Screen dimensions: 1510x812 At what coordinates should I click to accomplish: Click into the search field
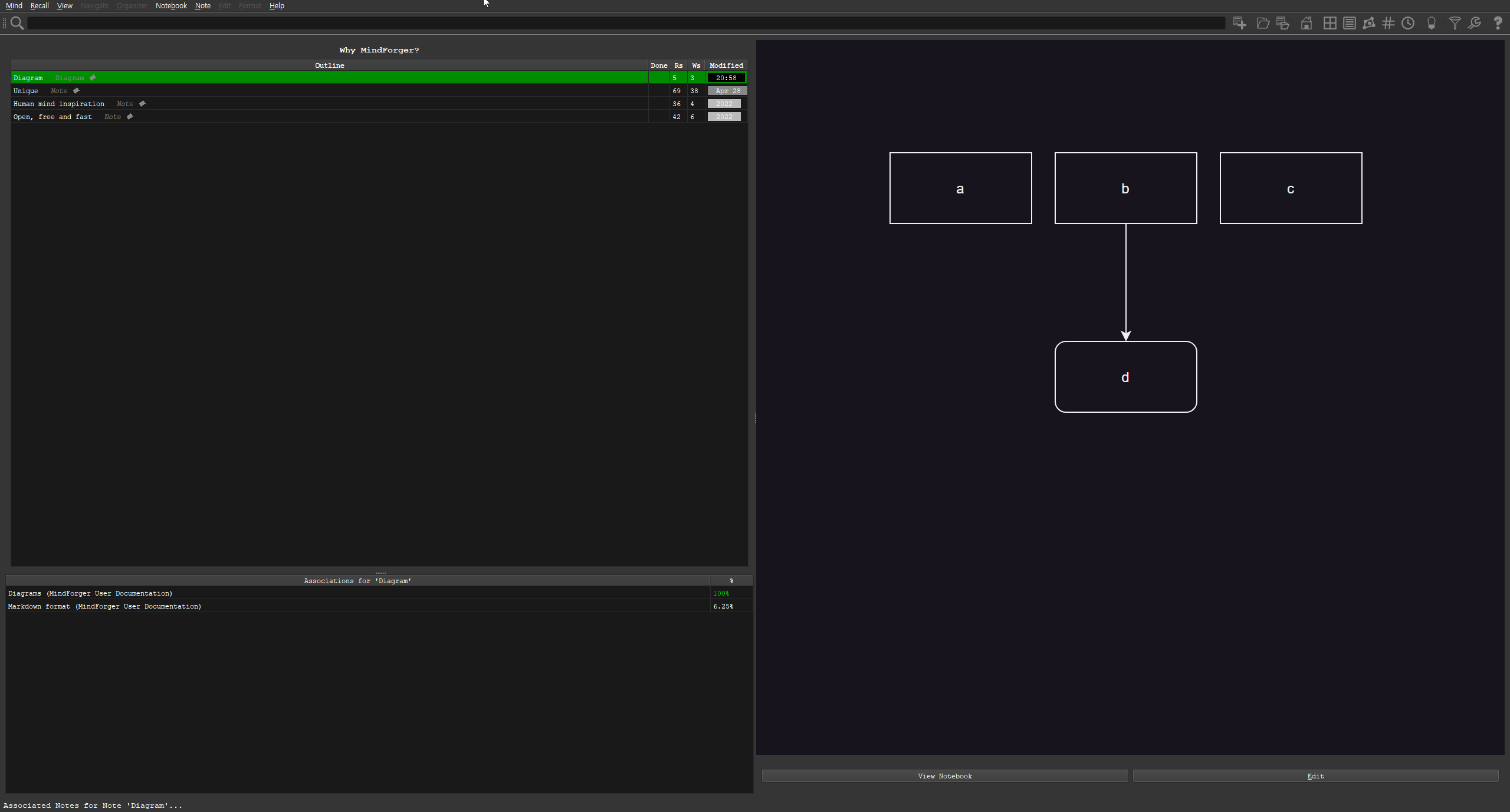point(590,24)
